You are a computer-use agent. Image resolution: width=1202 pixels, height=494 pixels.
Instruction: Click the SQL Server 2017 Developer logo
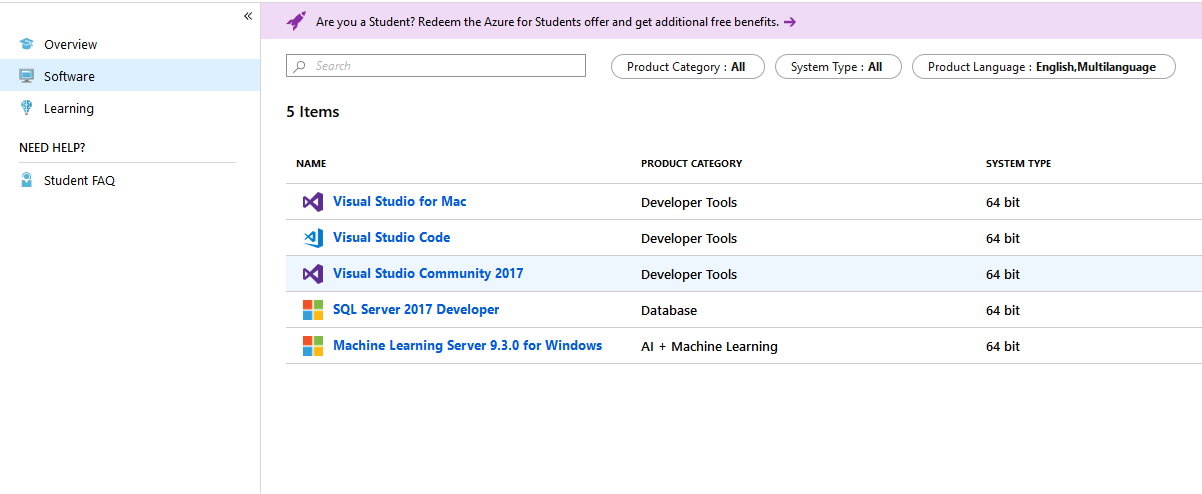313,310
